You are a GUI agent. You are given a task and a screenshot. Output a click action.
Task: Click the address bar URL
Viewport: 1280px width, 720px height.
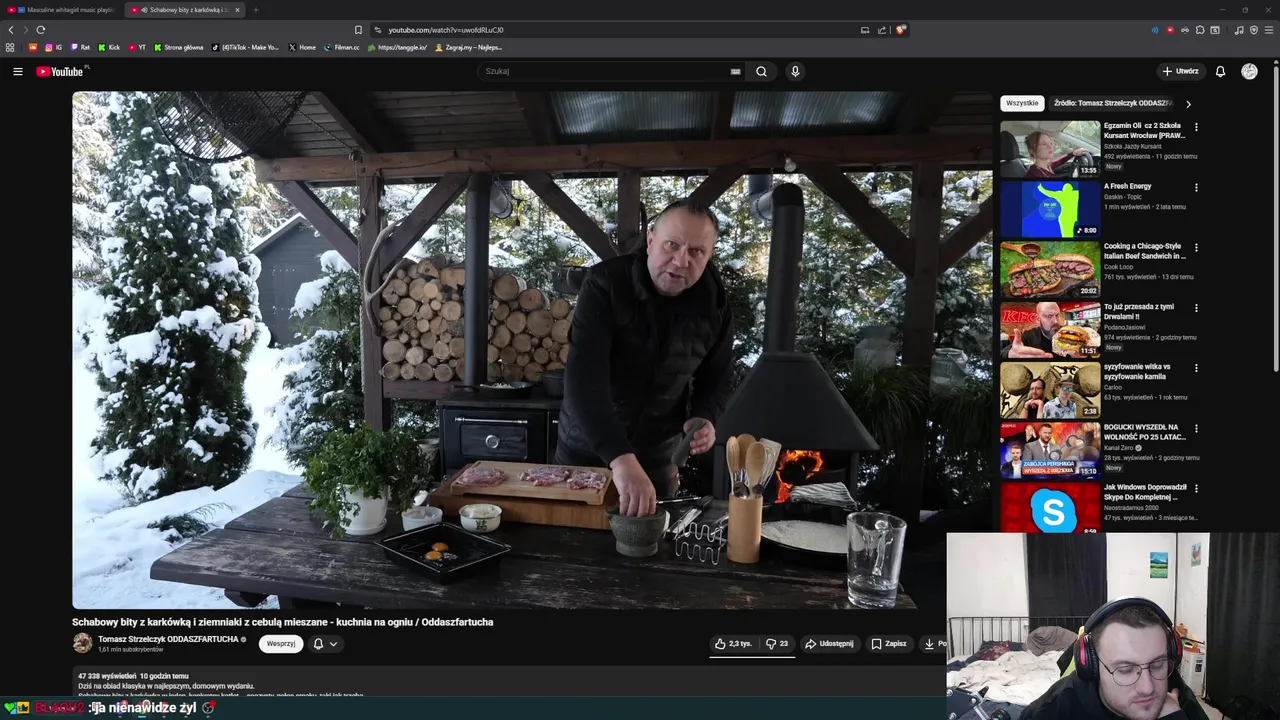point(446,30)
